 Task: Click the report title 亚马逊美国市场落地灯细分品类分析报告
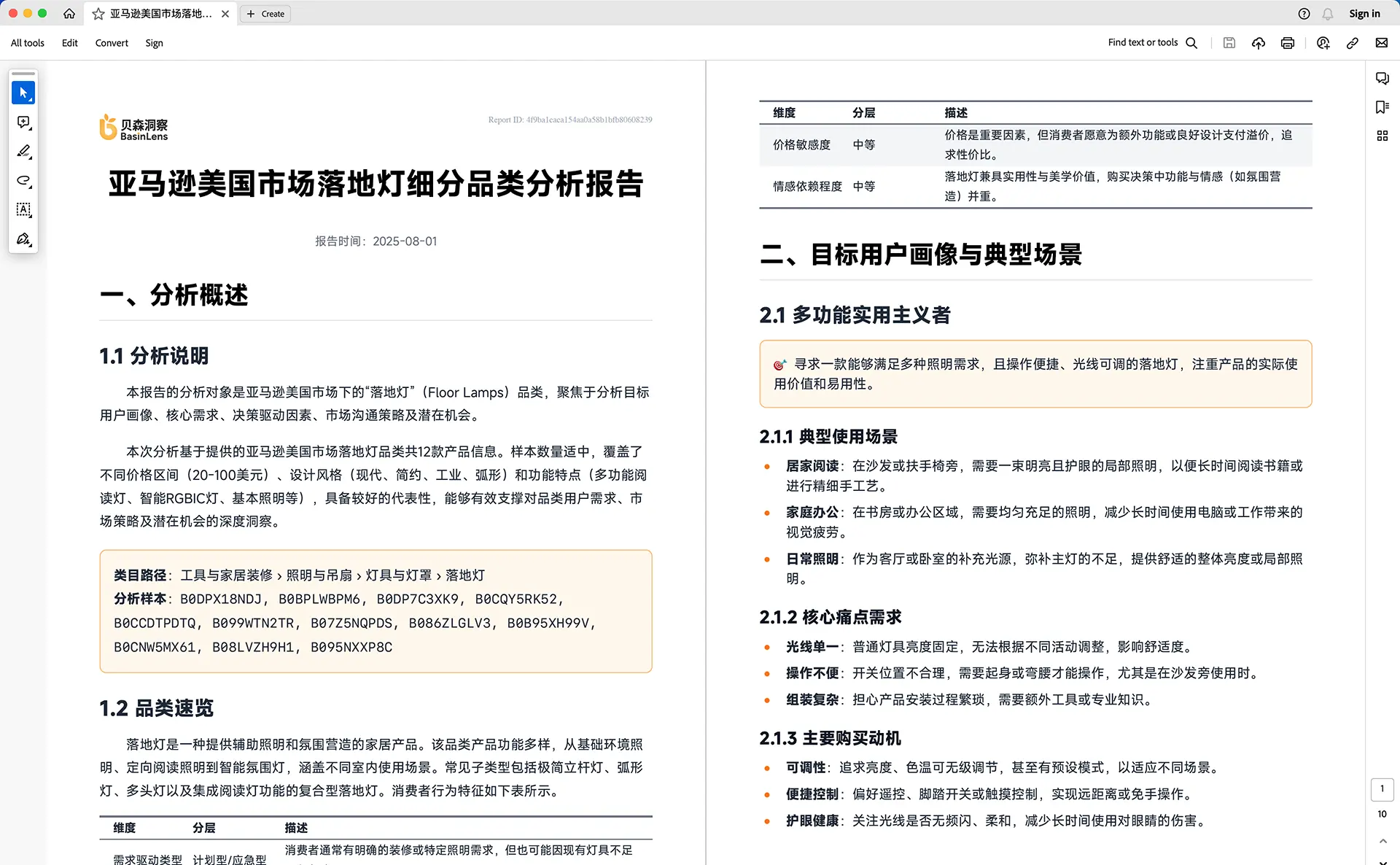[x=376, y=184]
